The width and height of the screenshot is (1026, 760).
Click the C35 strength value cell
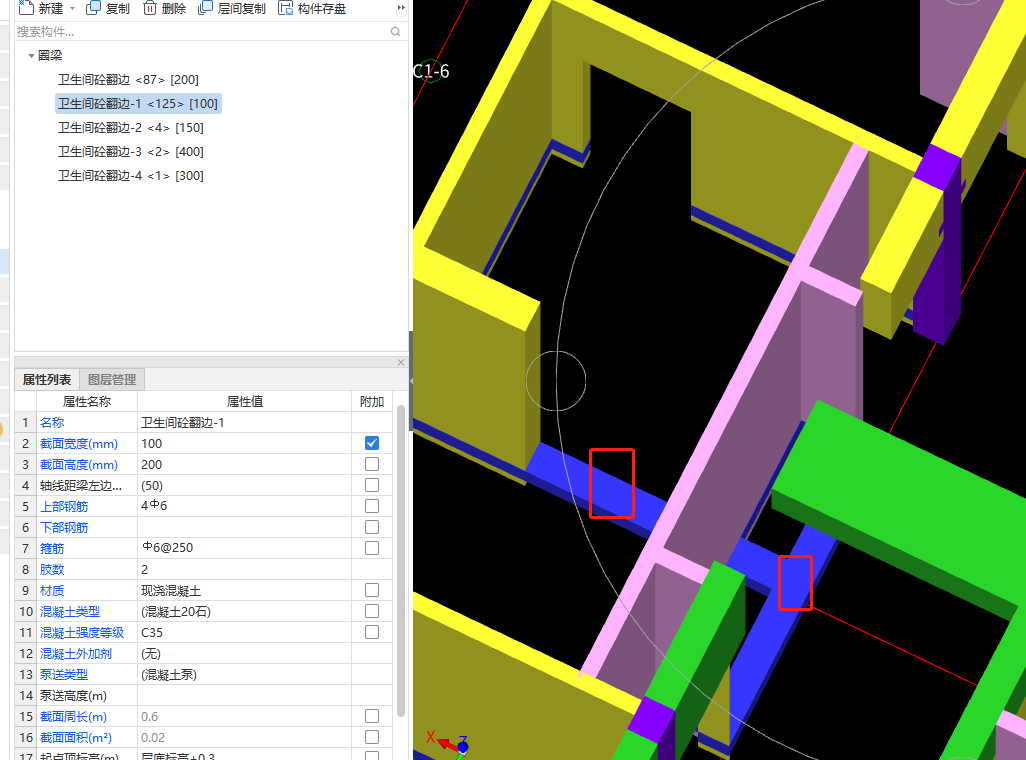pyautogui.click(x=245, y=632)
